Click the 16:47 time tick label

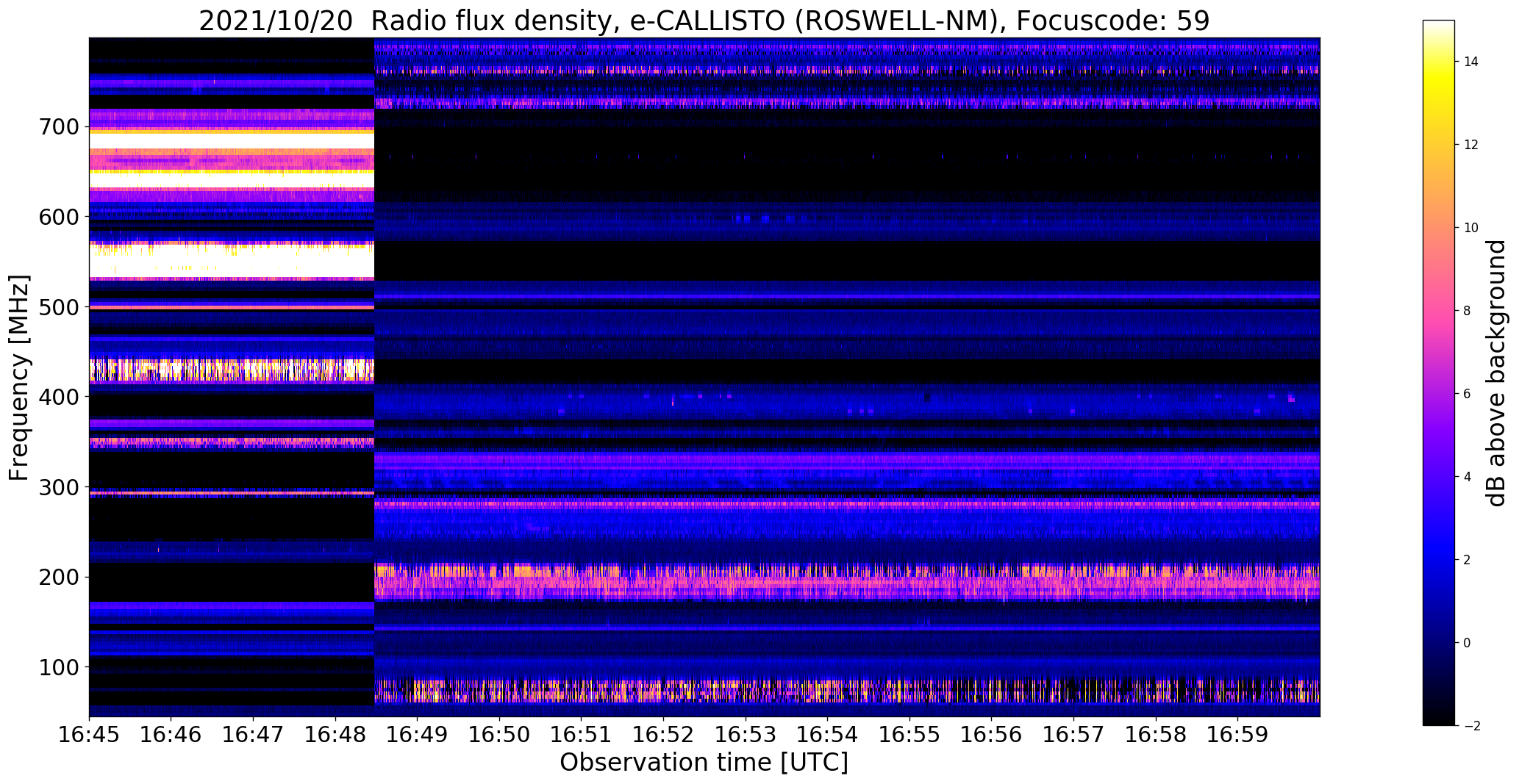254,735
